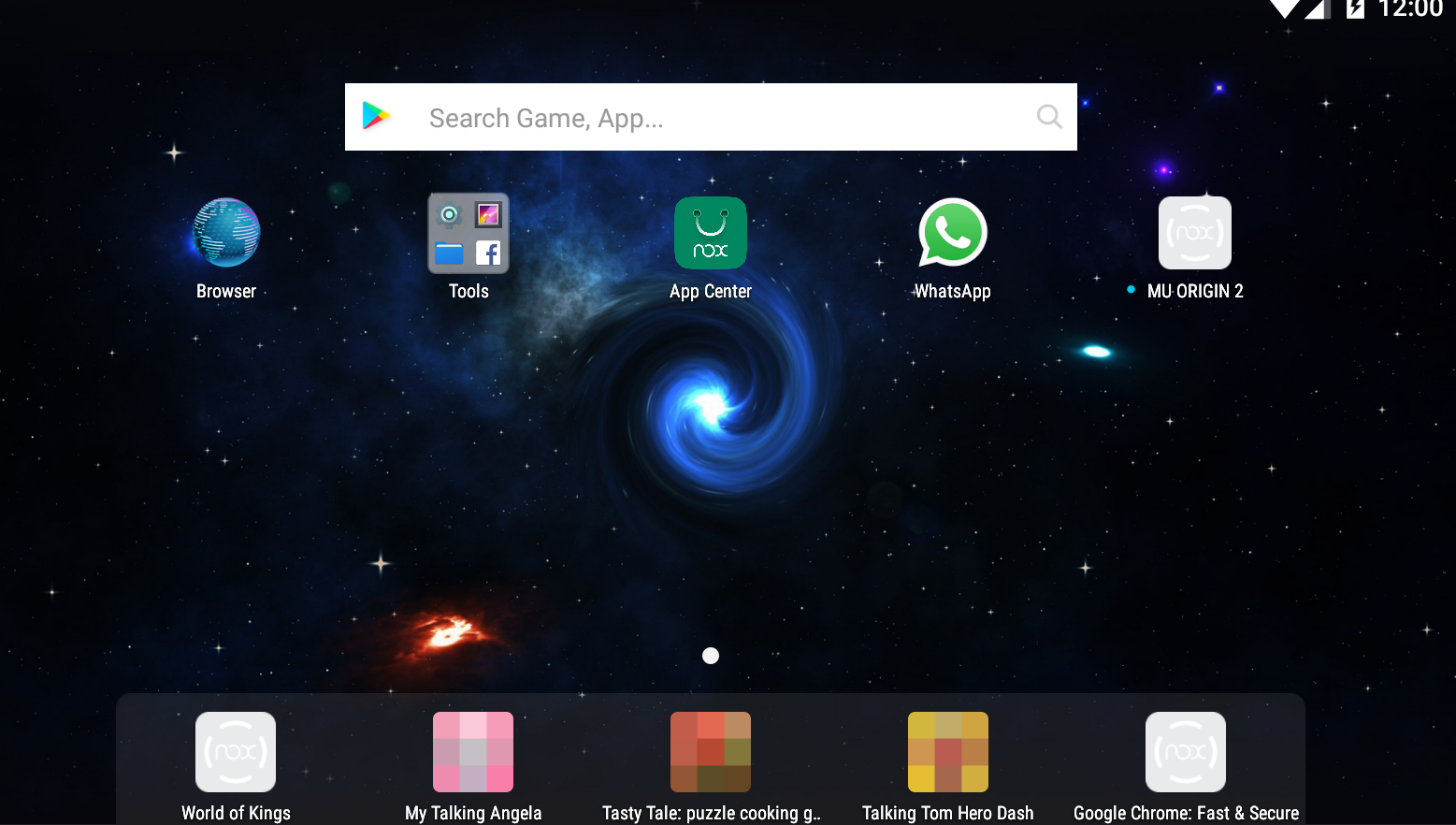
Task: Tap the cellular signal status icon
Action: (x=1318, y=8)
